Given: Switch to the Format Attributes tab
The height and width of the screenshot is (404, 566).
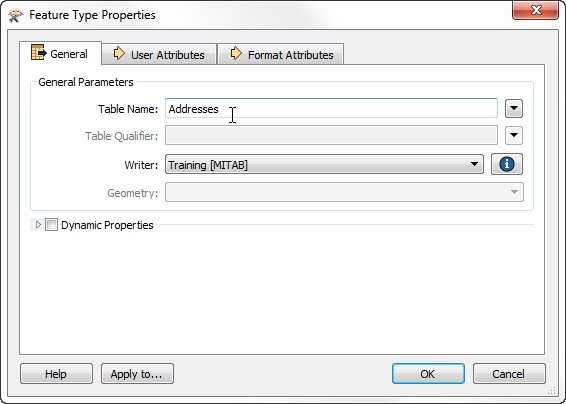Looking at the screenshot, I should click(280, 54).
